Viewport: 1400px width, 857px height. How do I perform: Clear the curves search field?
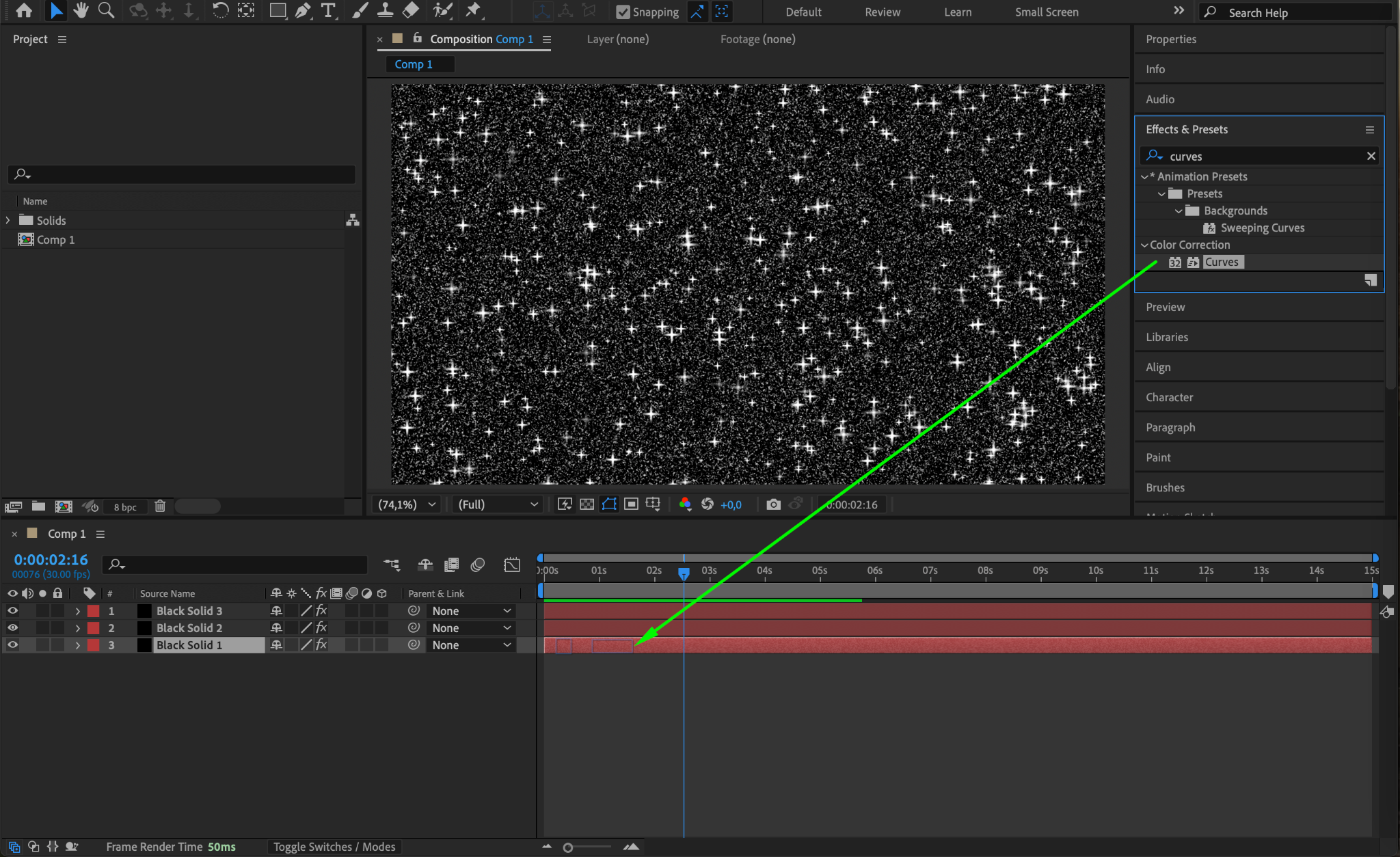(1371, 156)
